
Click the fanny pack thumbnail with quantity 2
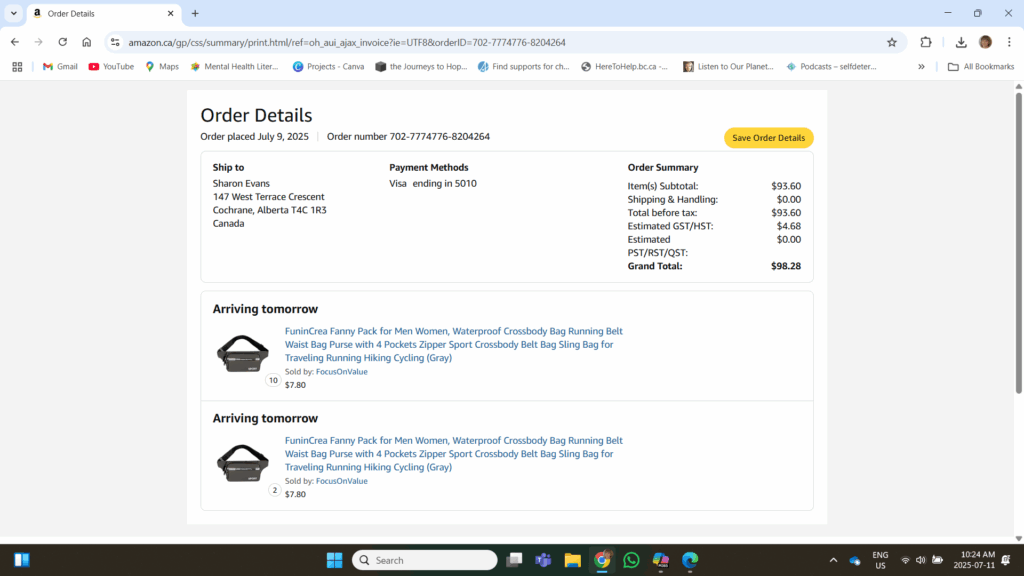242,462
